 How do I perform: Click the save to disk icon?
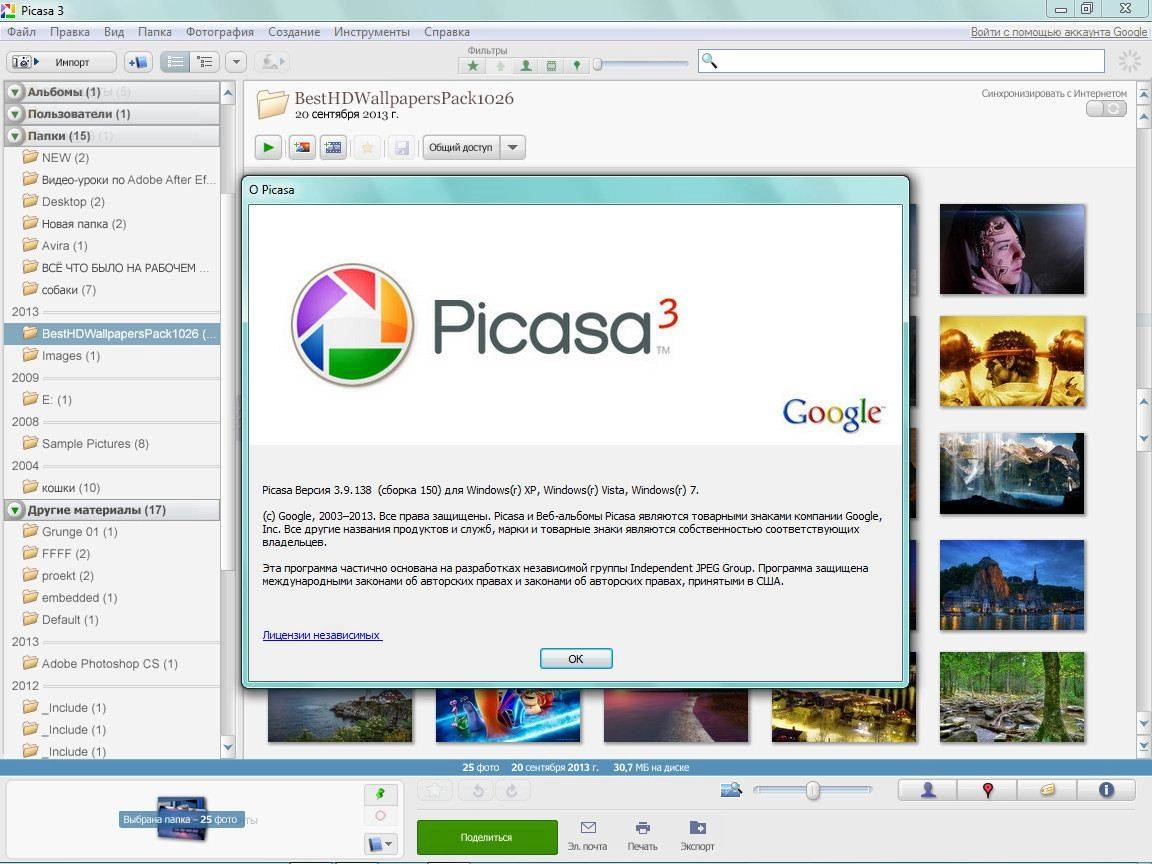401,148
